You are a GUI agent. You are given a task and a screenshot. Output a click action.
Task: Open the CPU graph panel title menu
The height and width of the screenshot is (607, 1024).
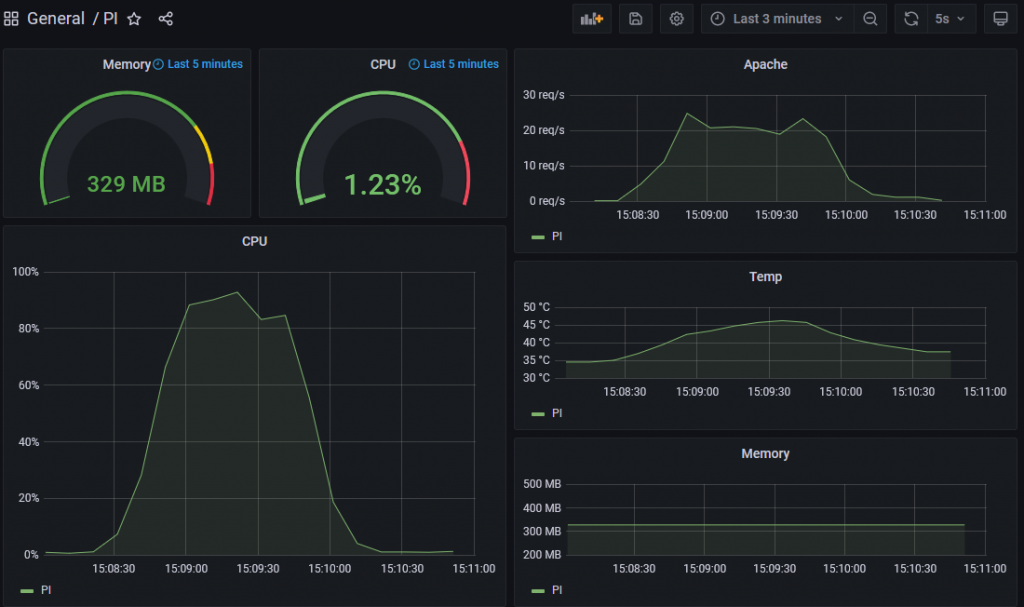coord(255,241)
